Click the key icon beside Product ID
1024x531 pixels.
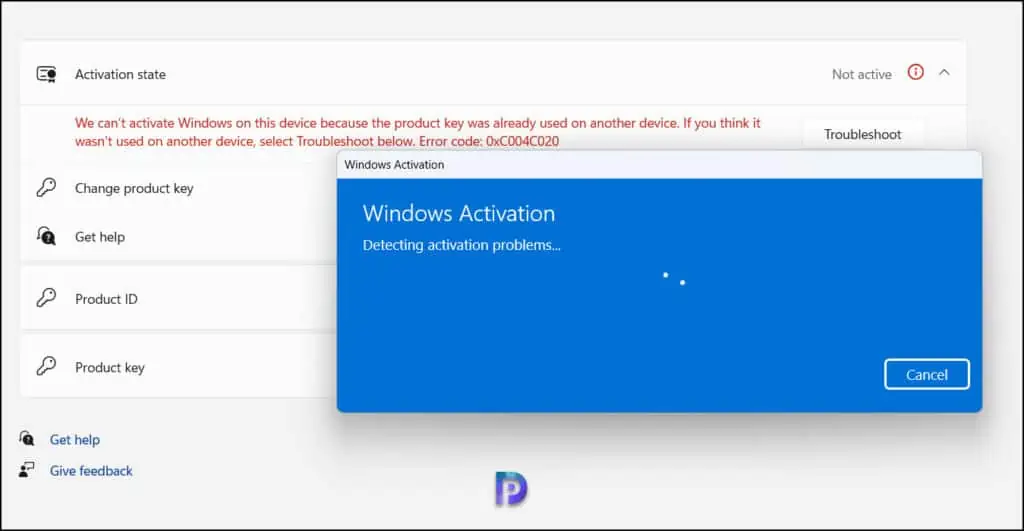pyautogui.click(x=46, y=298)
